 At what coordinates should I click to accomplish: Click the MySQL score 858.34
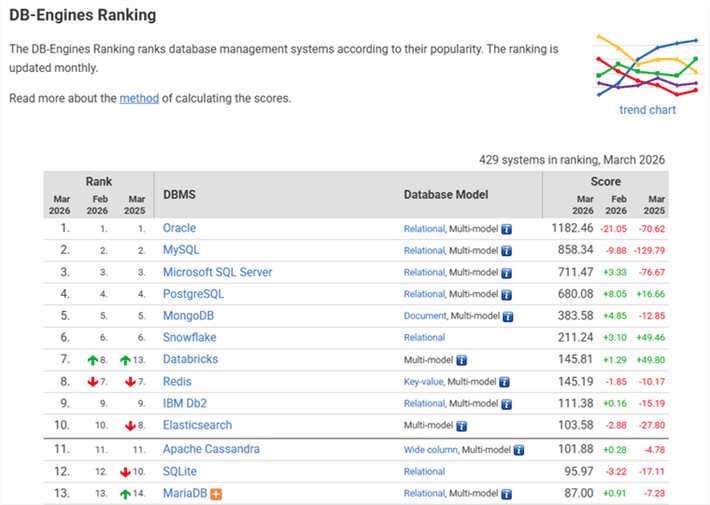coord(575,250)
